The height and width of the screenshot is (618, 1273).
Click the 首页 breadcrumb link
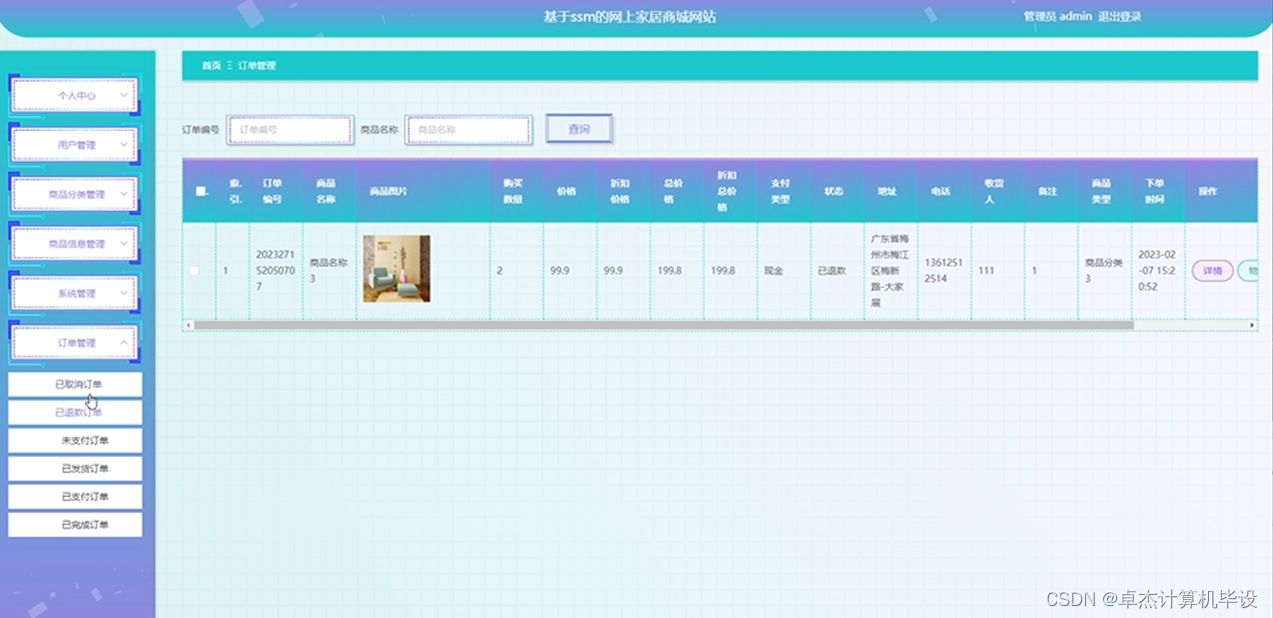[211, 66]
